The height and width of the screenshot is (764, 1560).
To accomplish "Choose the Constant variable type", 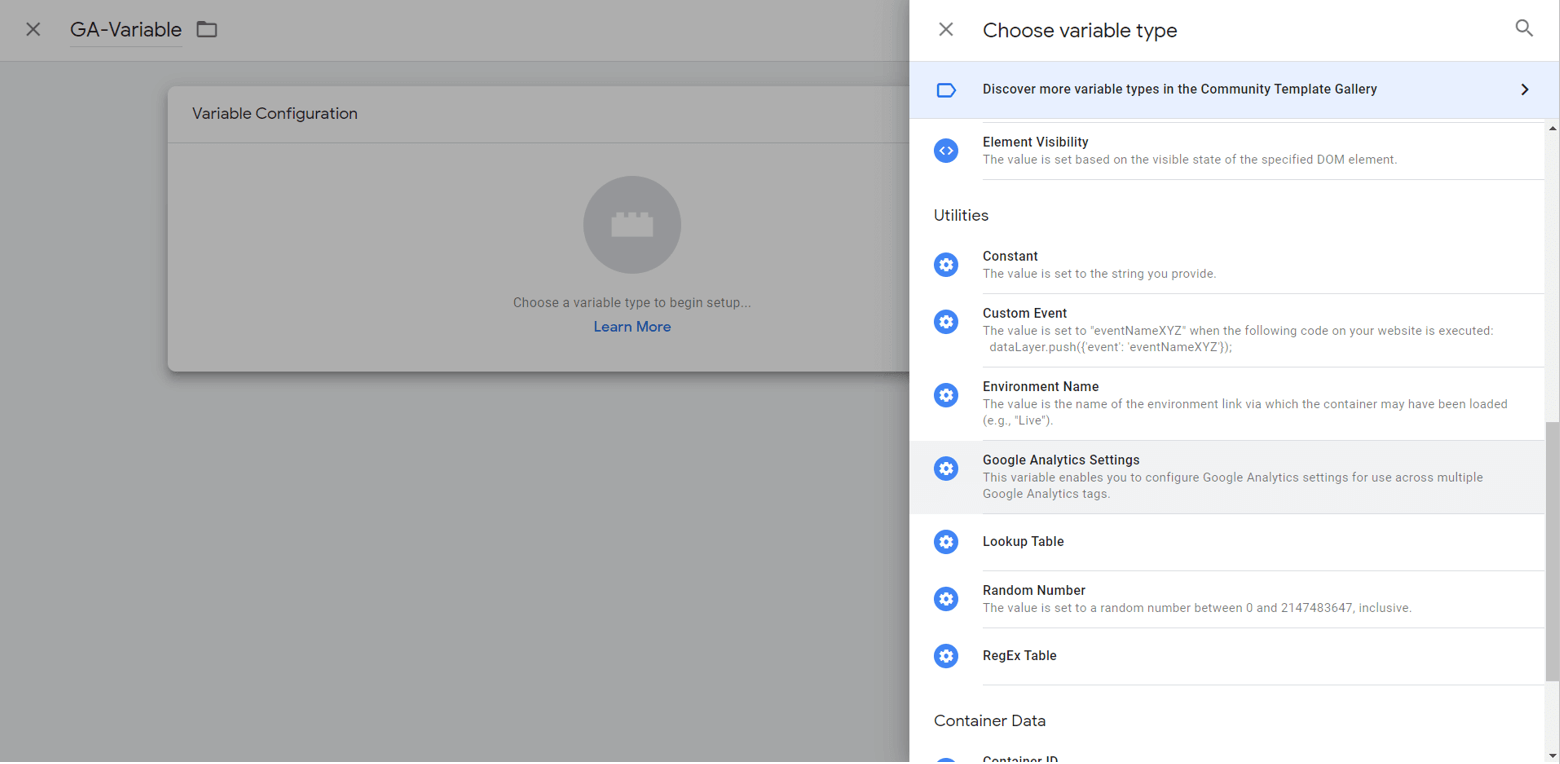I will click(1227, 265).
